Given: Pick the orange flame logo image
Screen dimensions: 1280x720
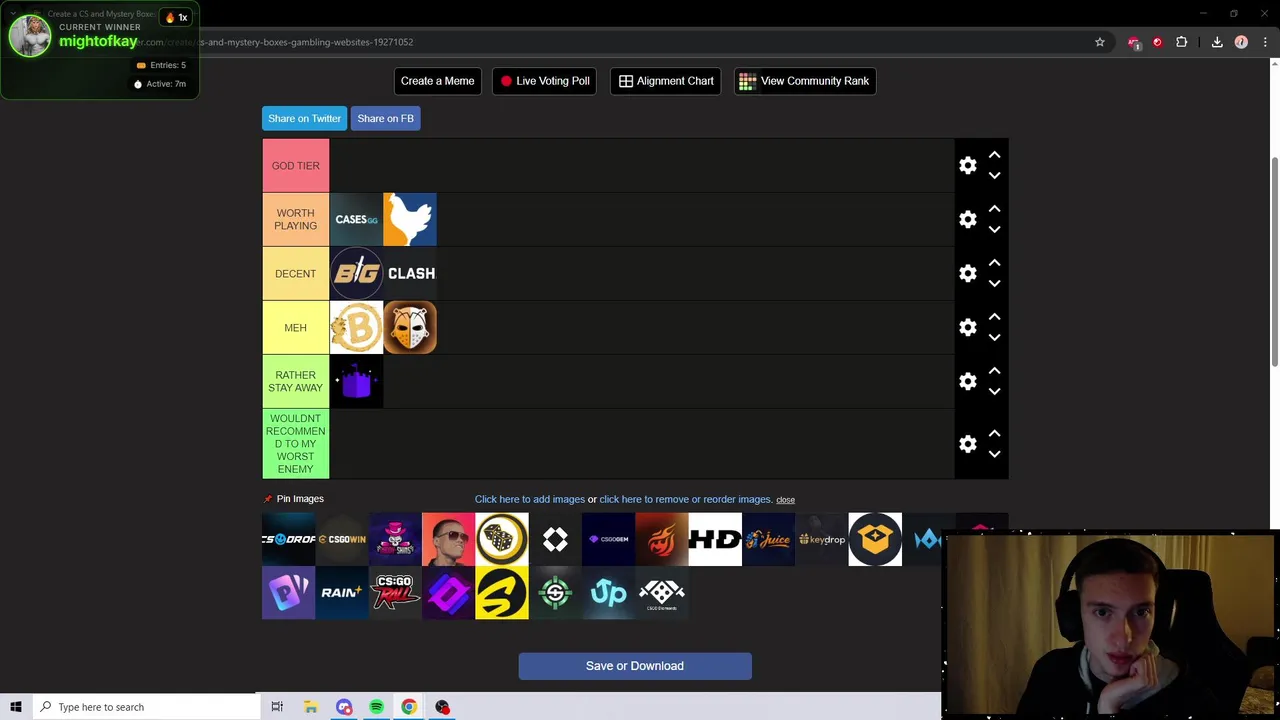Looking at the screenshot, I should [662, 539].
